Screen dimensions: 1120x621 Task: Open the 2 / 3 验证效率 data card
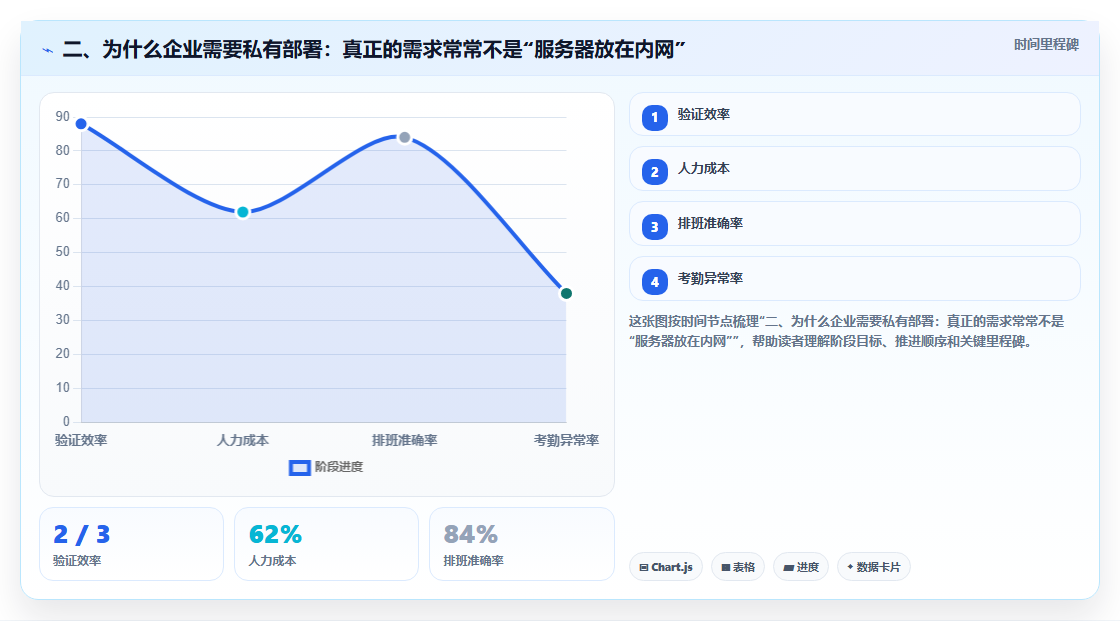click(131, 544)
